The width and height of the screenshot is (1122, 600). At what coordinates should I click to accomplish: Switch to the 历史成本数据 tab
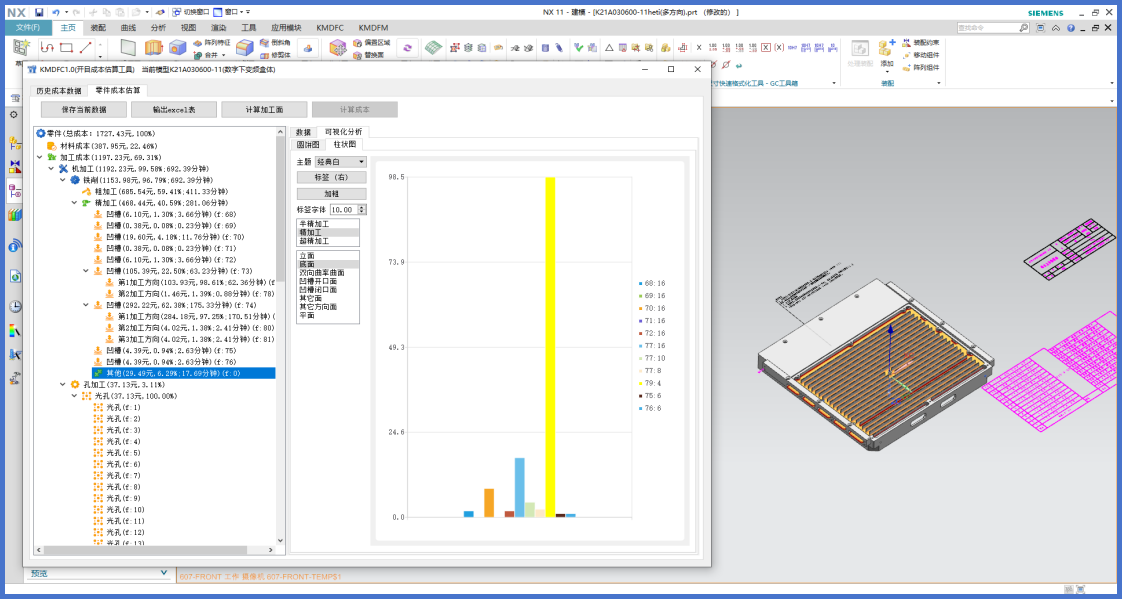(59, 91)
